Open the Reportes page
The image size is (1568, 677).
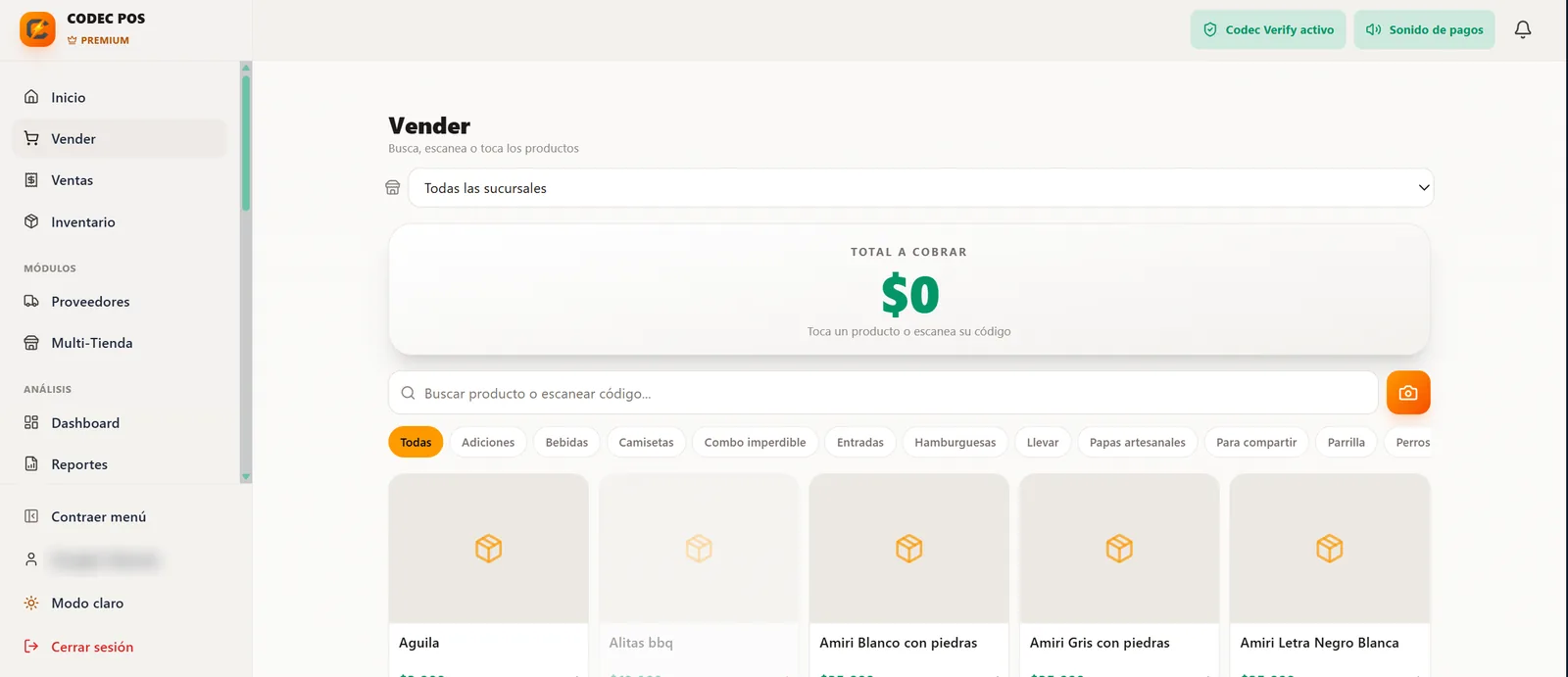119,464
